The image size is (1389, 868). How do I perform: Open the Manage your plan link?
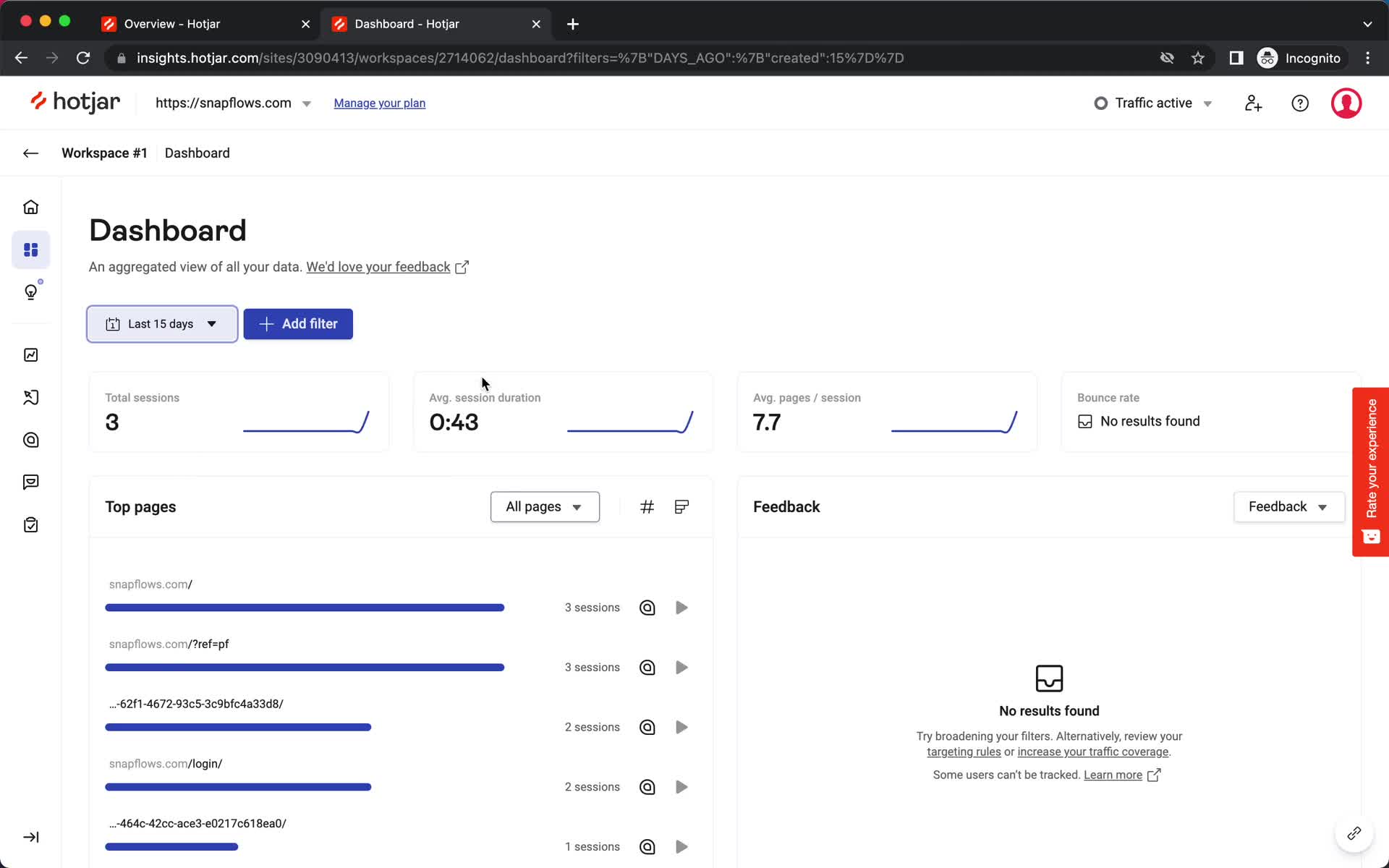pos(379,103)
